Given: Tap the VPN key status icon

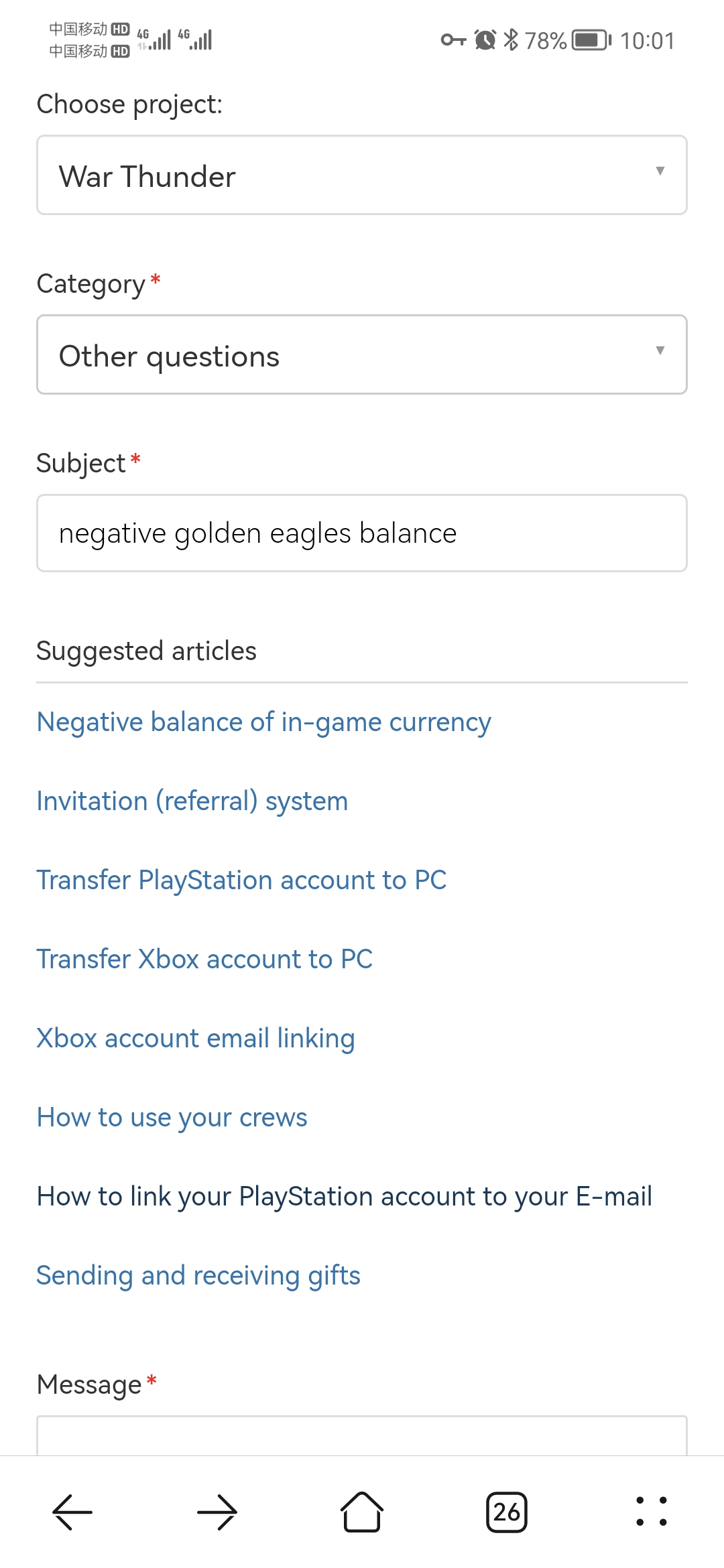Looking at the screenshot, I should pos(454,40).
